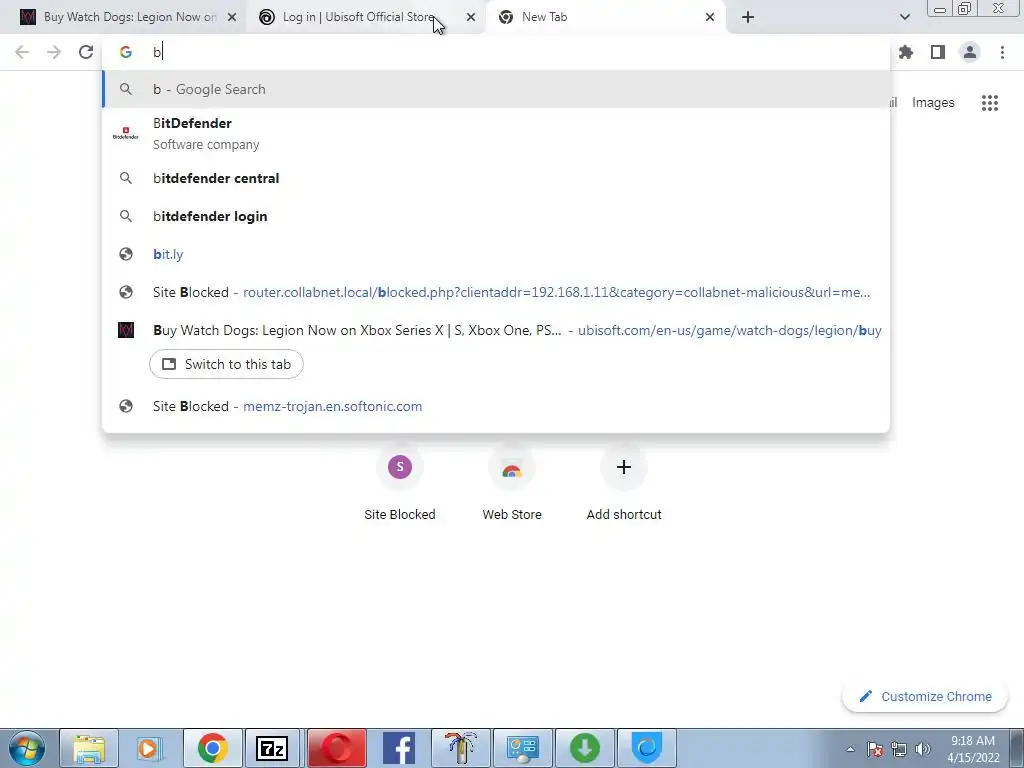Open the Extensions puzzle icon
The width and height of the screenshot is (1024, 768).
(x=906, y=52)
